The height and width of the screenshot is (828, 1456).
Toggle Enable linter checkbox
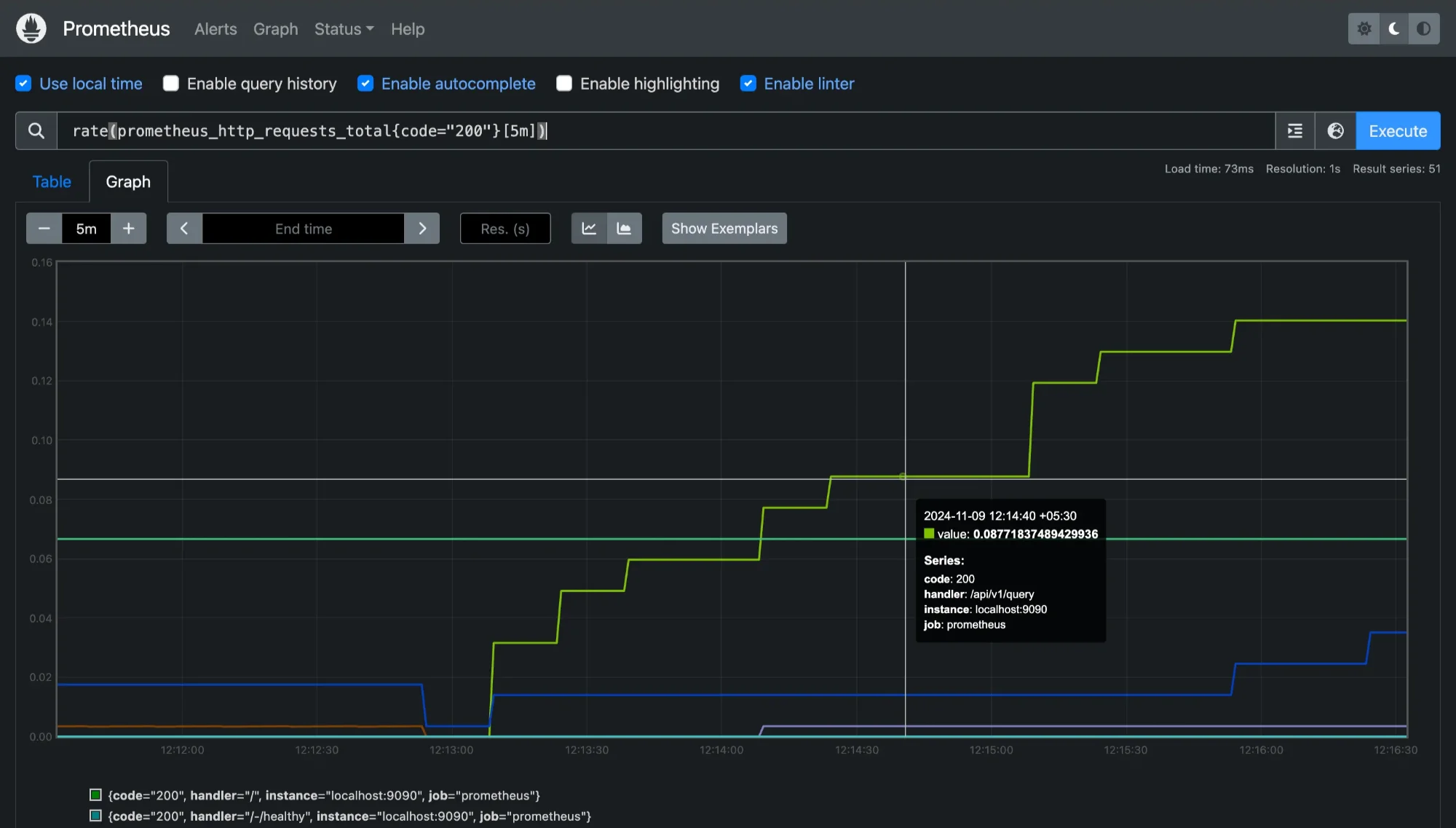click(748, 84)
